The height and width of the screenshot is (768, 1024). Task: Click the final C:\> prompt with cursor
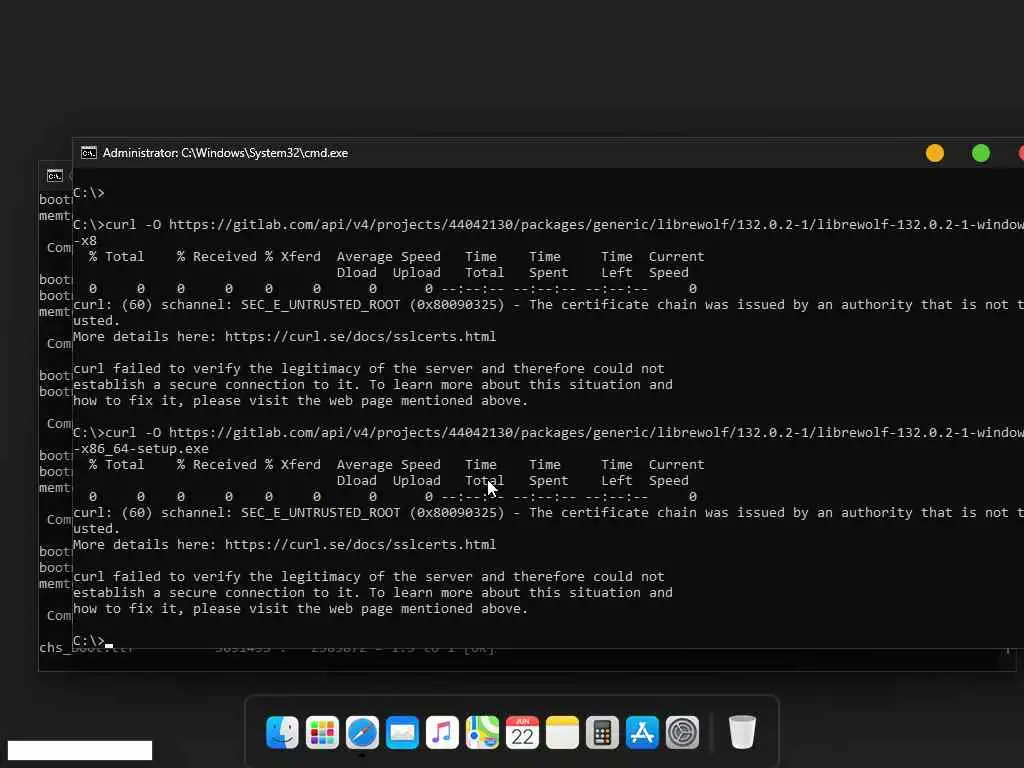click(93, 641)
